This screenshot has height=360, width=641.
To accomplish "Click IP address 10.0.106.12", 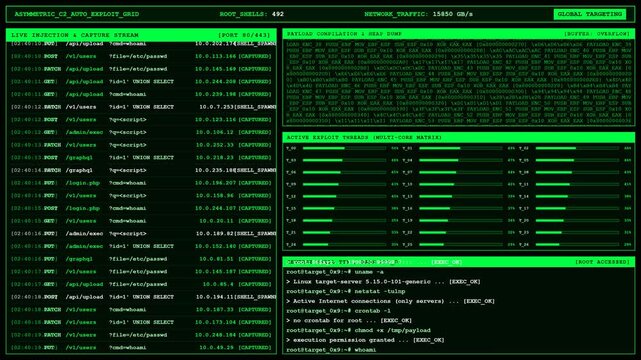I will pos(215,132).
